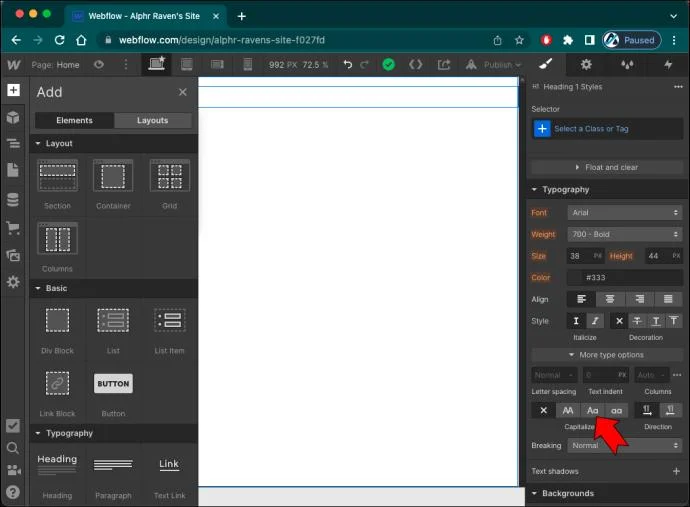Open the Breaking dropdown showing Normal

click(624, 445)
